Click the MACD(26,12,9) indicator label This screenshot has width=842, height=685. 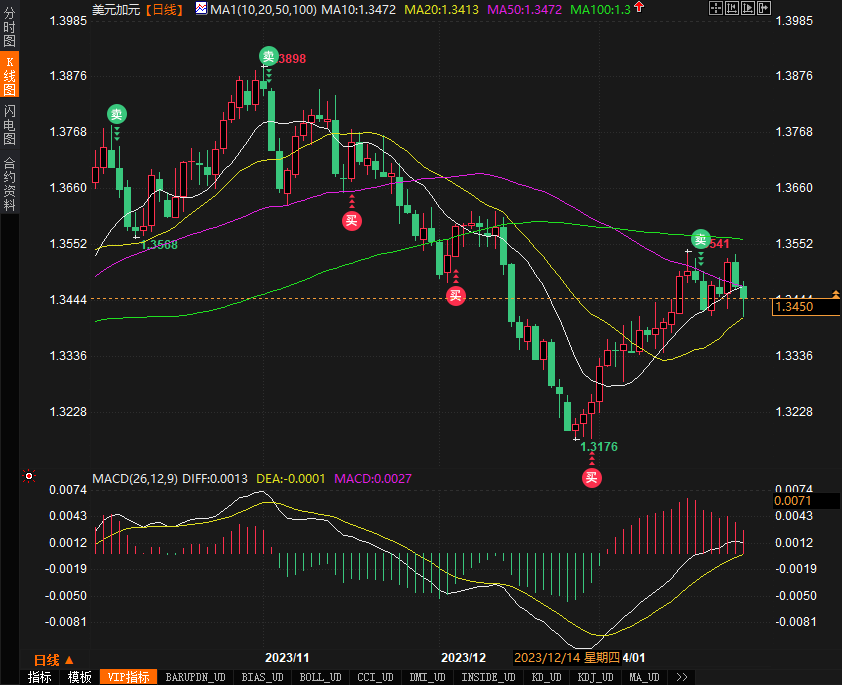[x=134, y=479]
